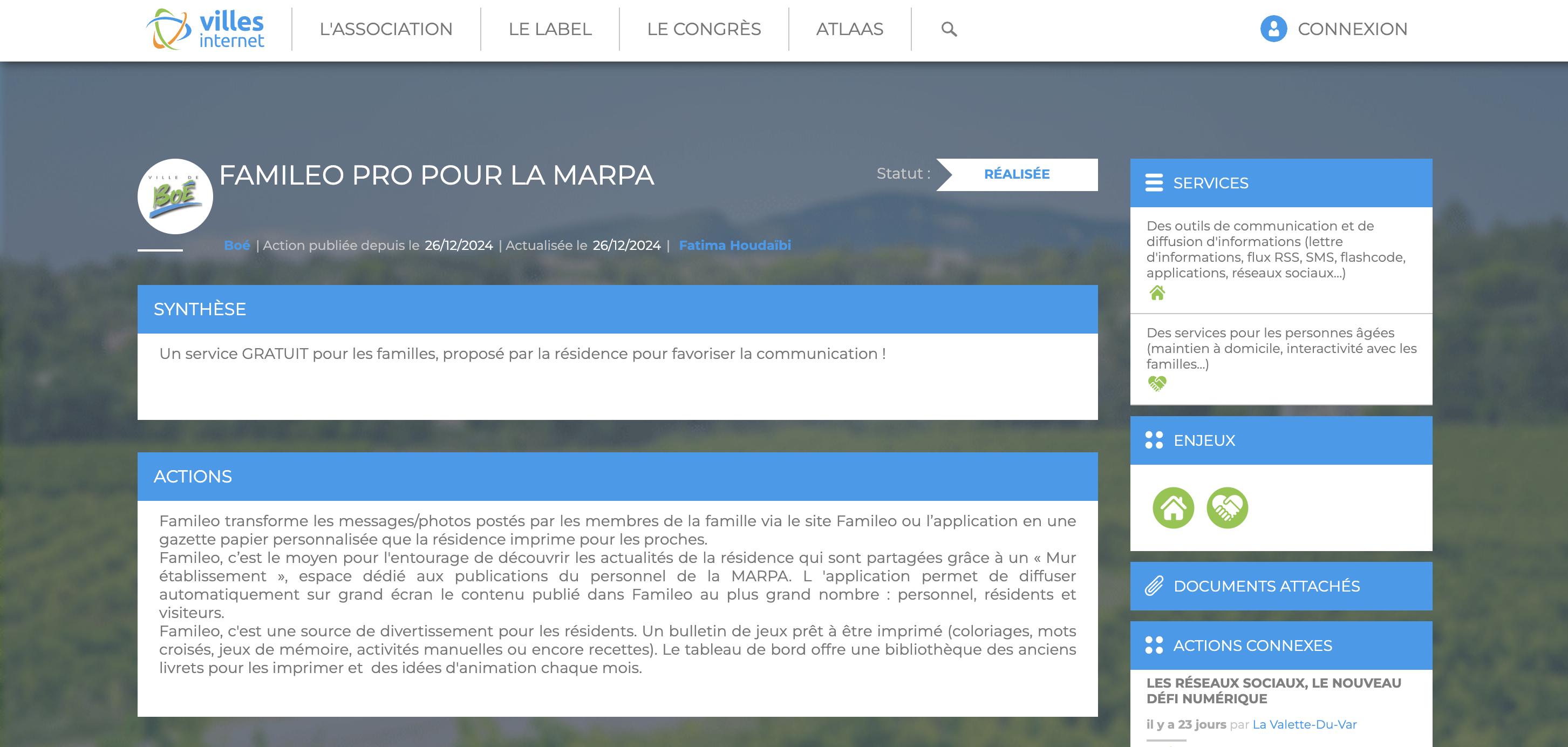Screen dimensions: 1568x747
Task: Click the ACTIONS section header
Action: [617, 476]
